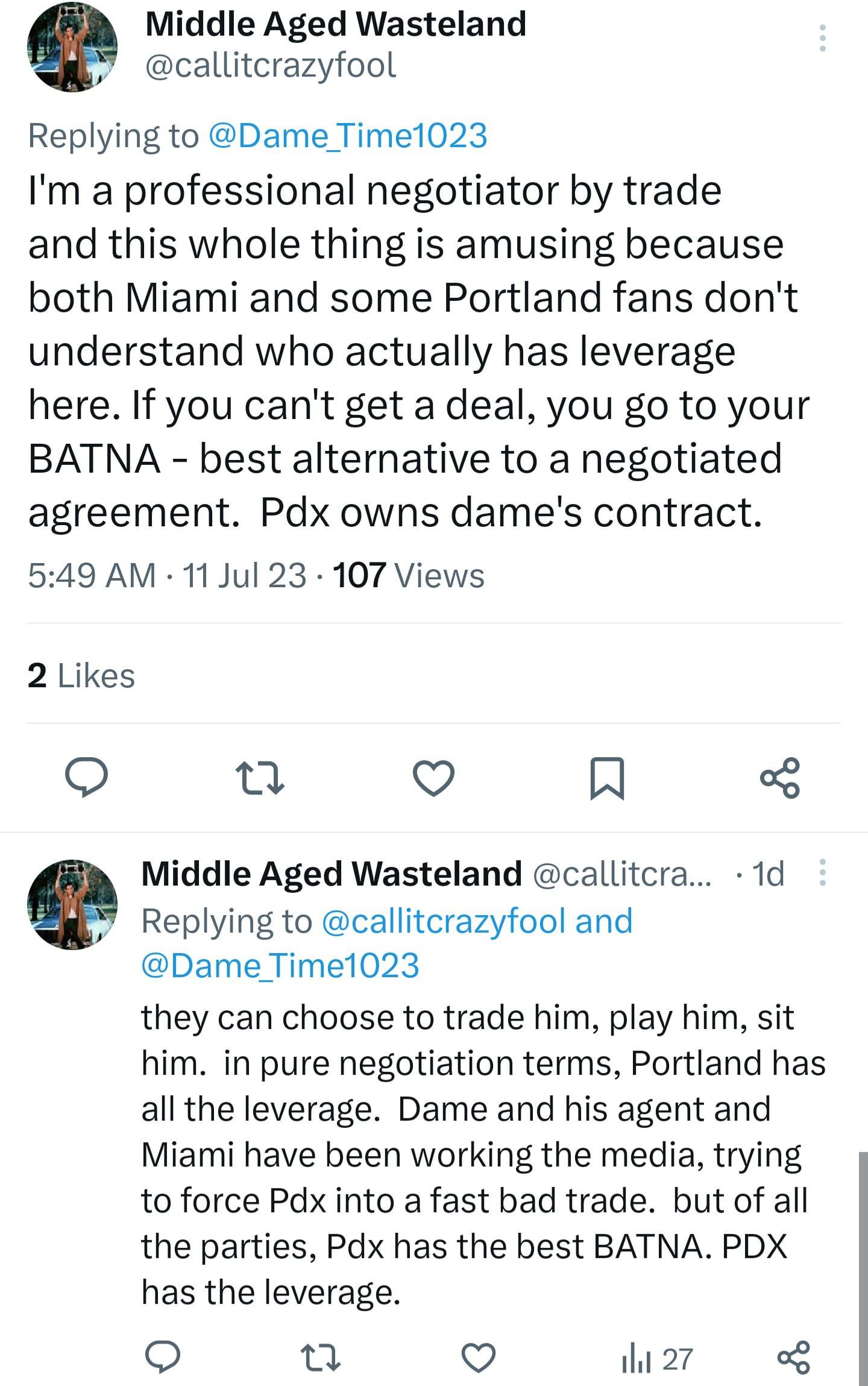Reply to the main tweet
The height and width of the screenshot is (1386, 868).
click(x=87, y=778)
